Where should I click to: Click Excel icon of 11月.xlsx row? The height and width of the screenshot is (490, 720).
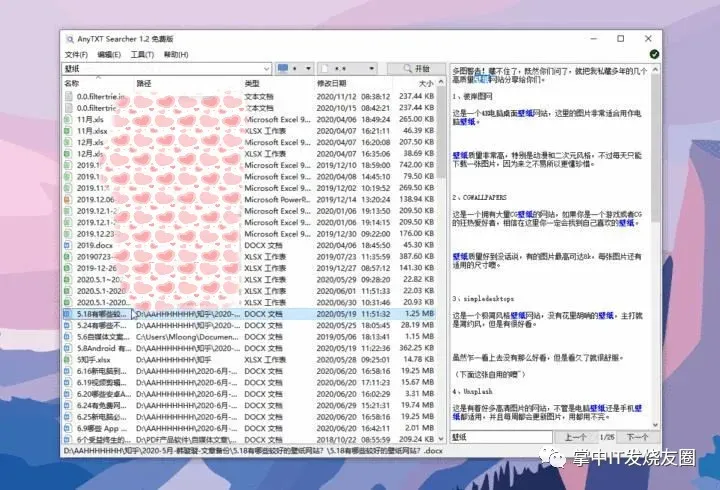[68, 131]
